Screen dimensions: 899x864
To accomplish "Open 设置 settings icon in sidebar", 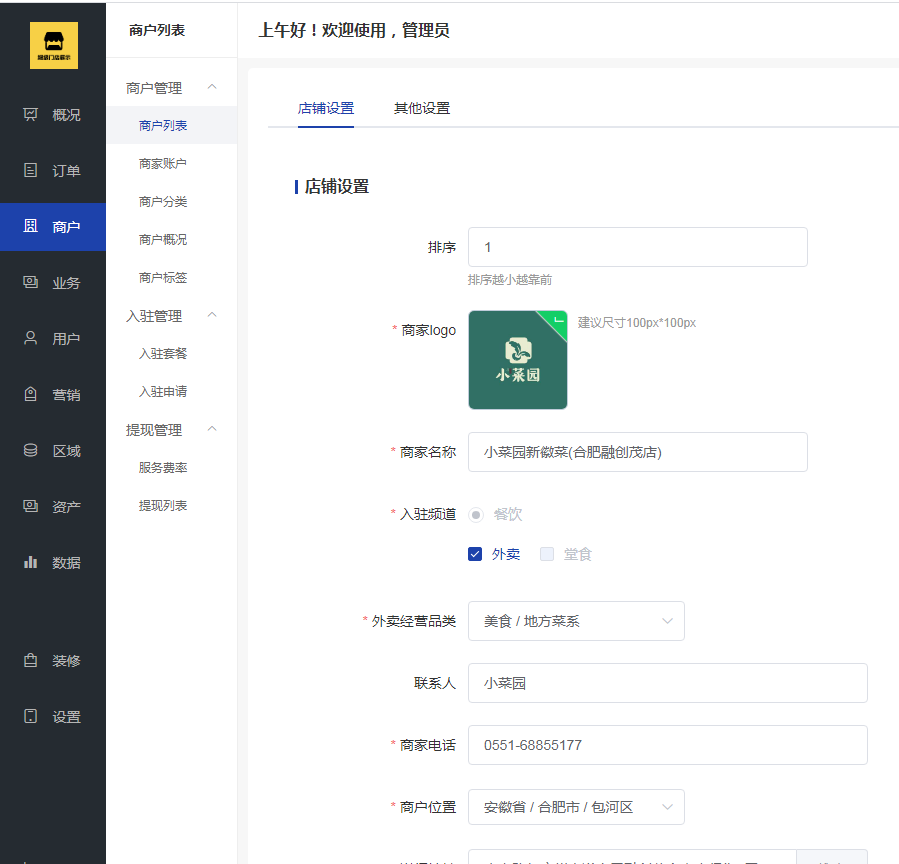I will [30, 716].
